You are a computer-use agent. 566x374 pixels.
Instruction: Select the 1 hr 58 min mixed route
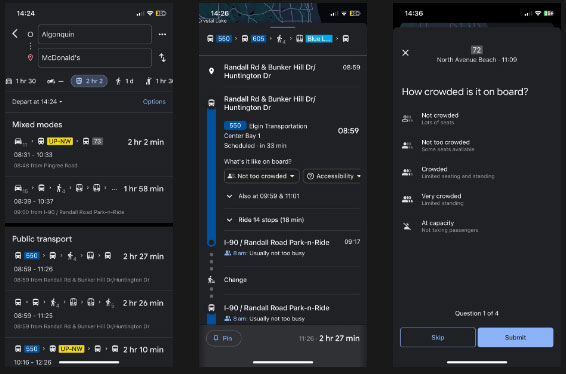pyautogui.click(x=89, y=200)
